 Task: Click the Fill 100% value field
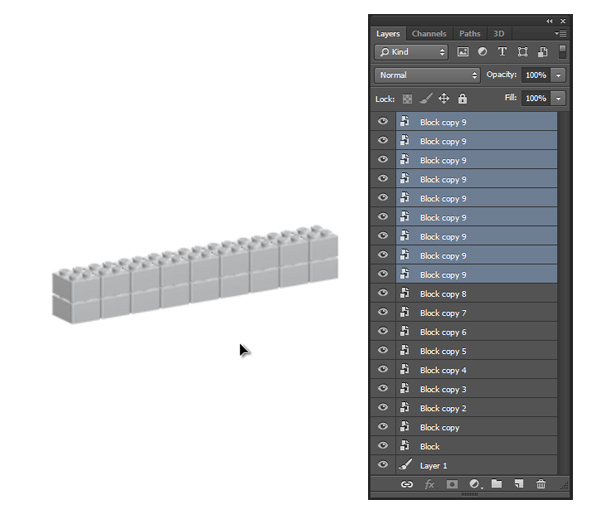(x=536, y=99)
